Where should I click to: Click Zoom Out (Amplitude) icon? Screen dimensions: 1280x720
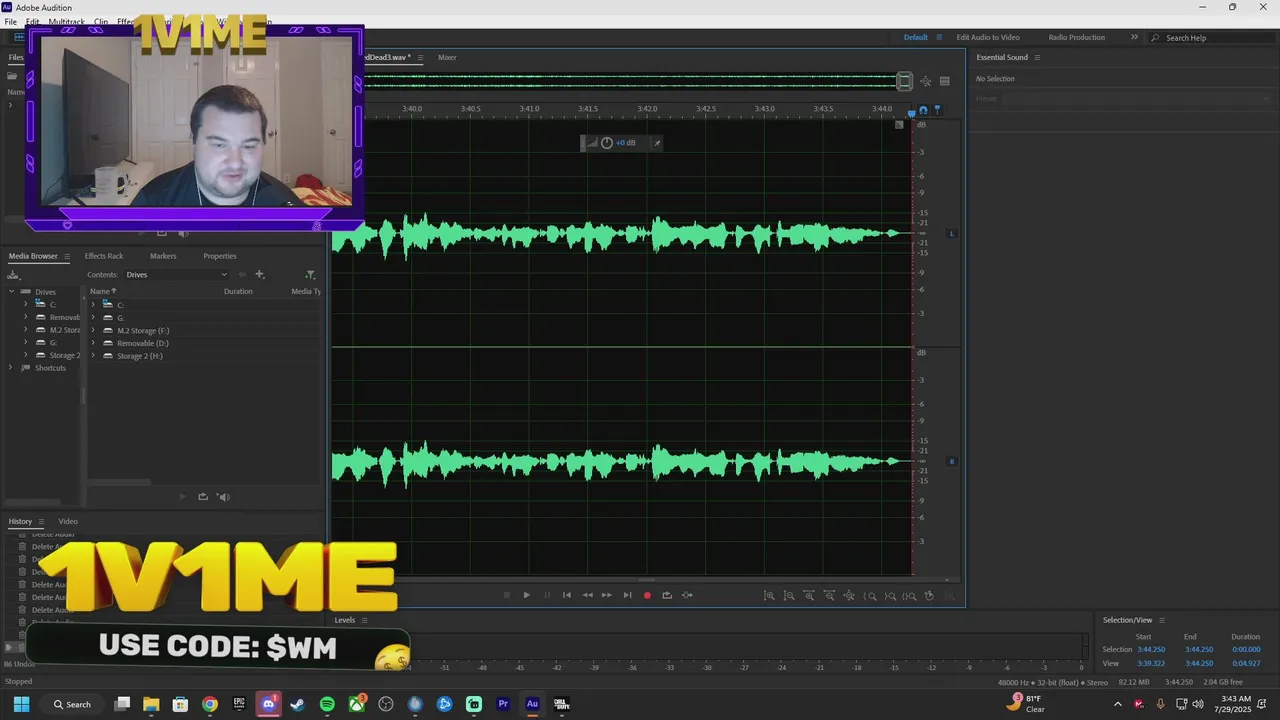(789, 596)
